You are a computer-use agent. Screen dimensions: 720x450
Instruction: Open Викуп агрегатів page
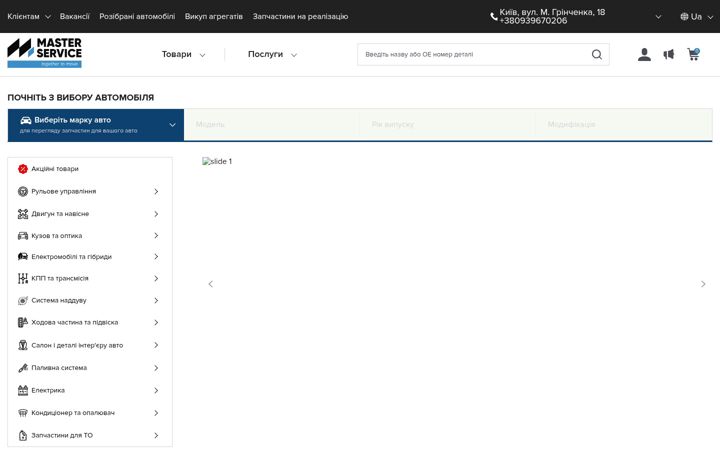pos(214,17)
